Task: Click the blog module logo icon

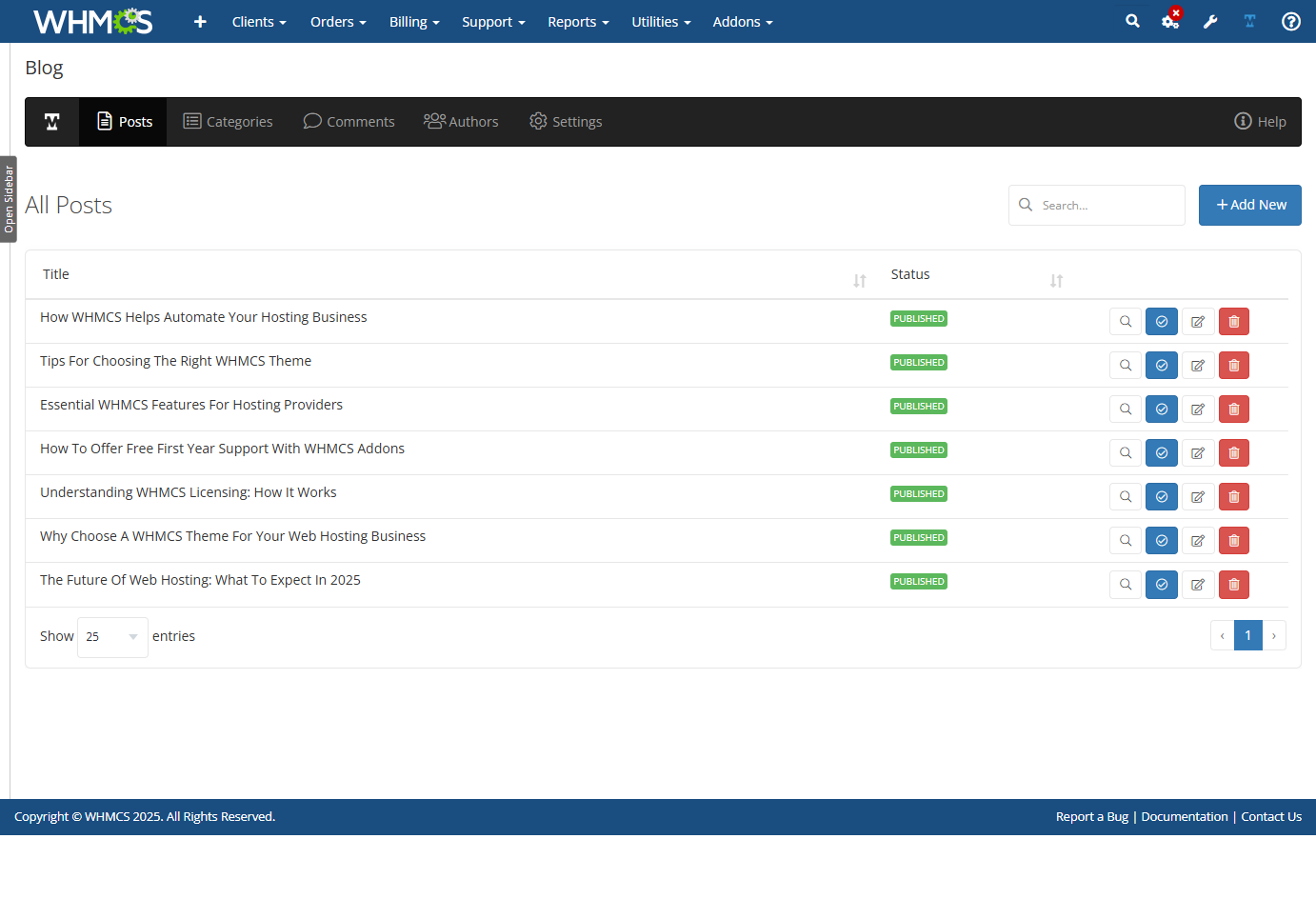Action: pos(52,122)
